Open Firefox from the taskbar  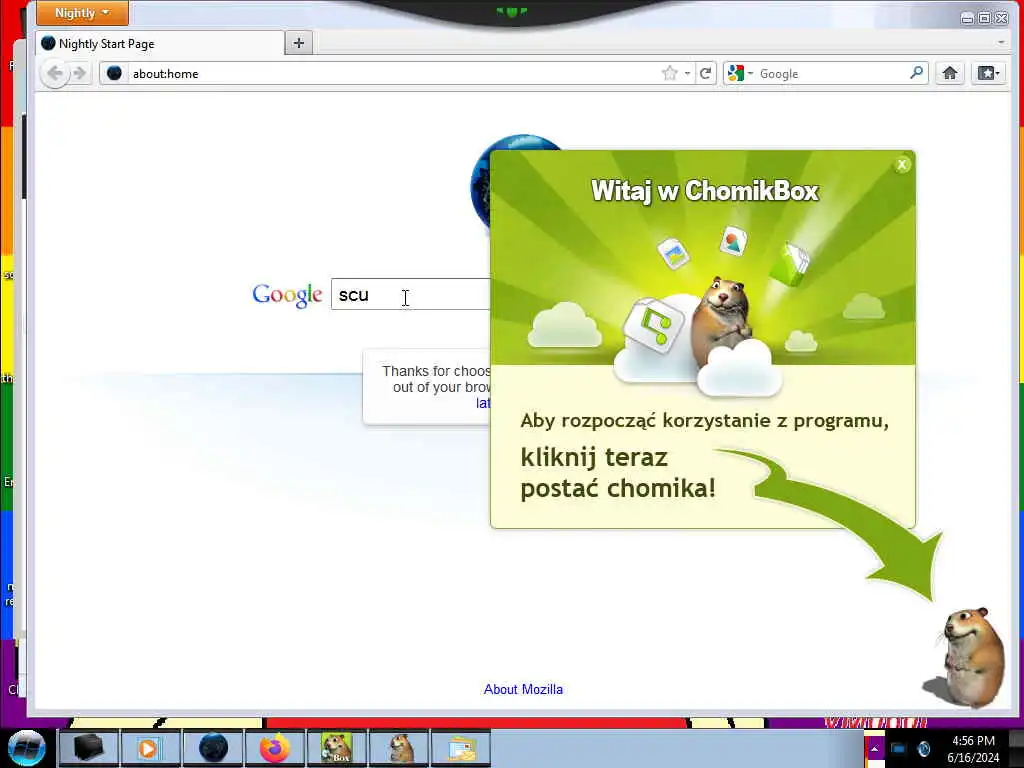[x=275, y=748]
